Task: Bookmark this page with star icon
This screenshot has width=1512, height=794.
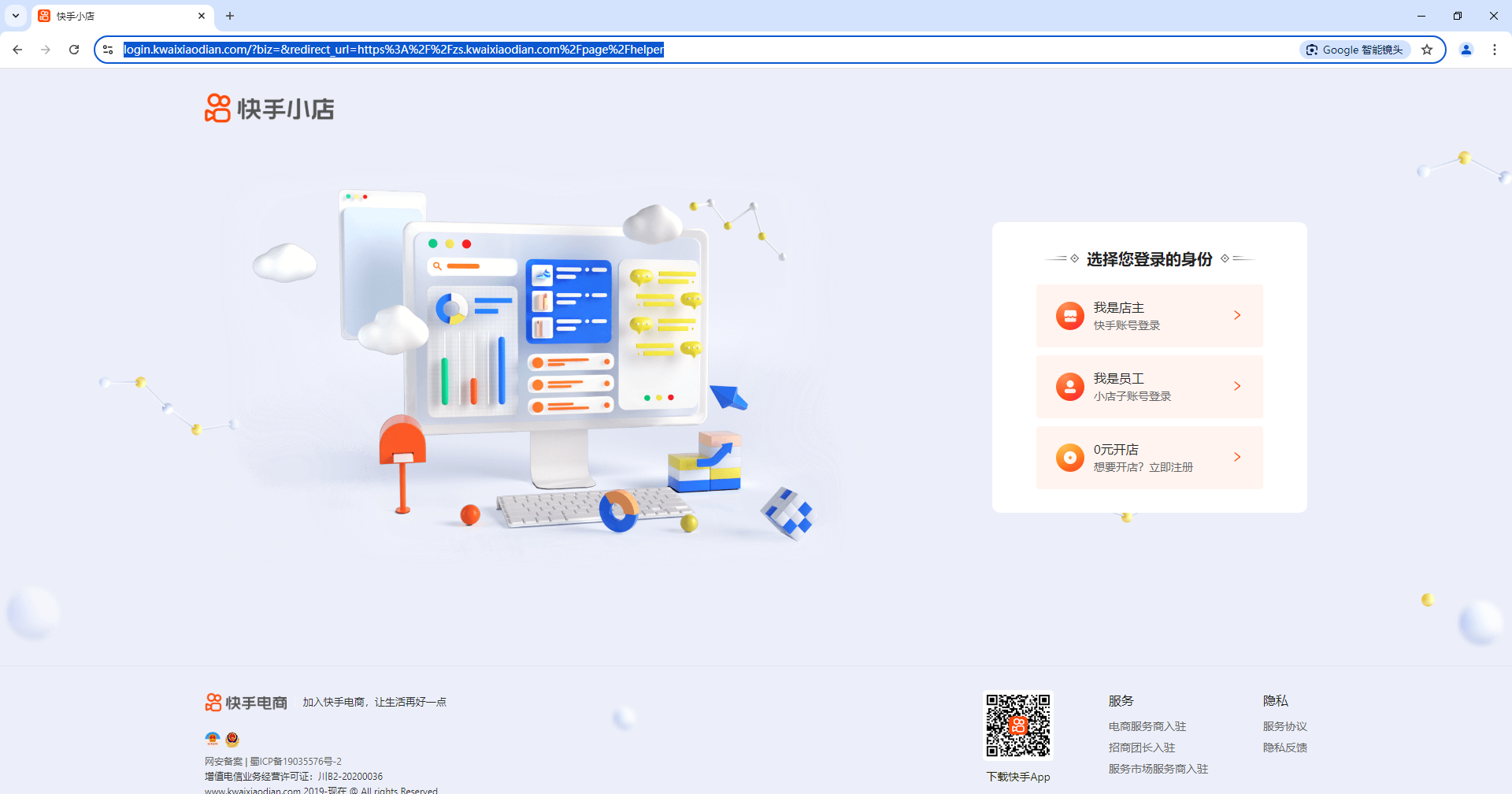Action: 1427,50
